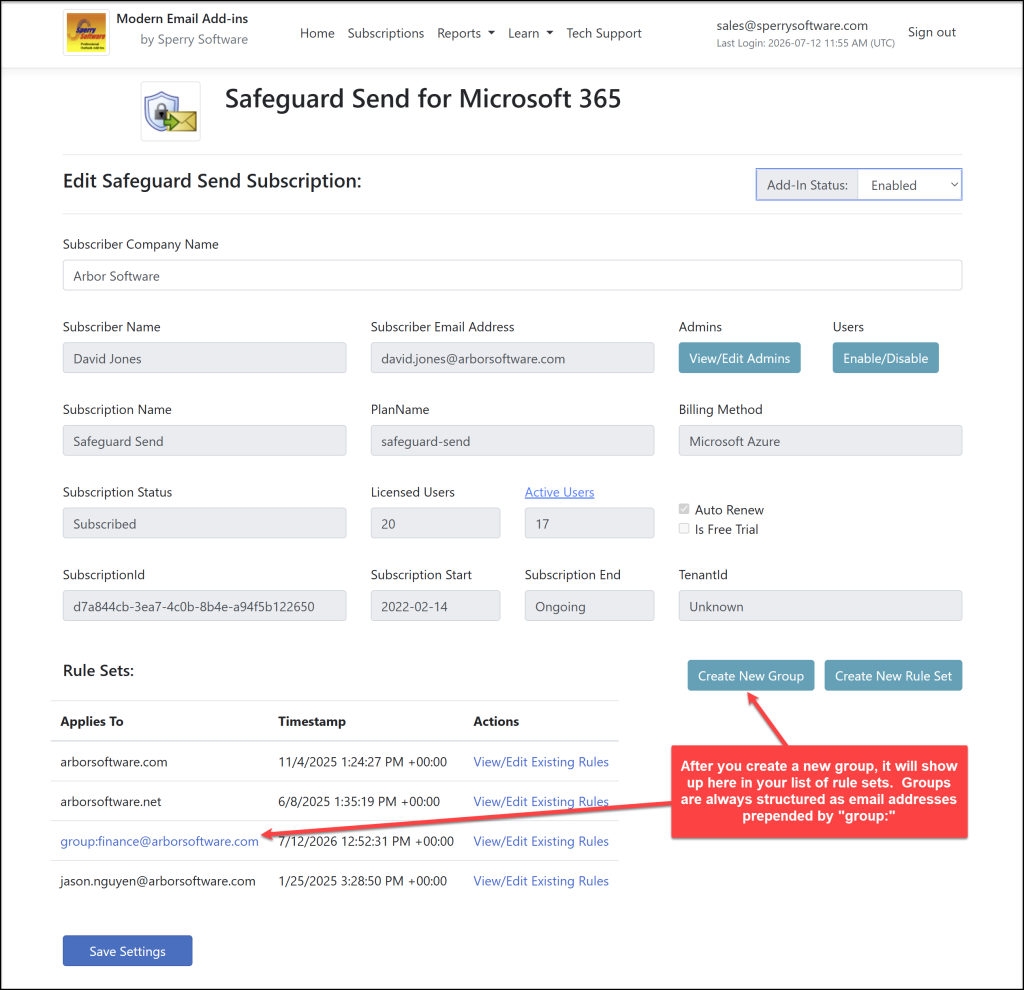Image resolution: width=1024 pixels, height=990 pixels.
Task: Expand the Reports menu dropdown
Action: [x=466, y=33]
